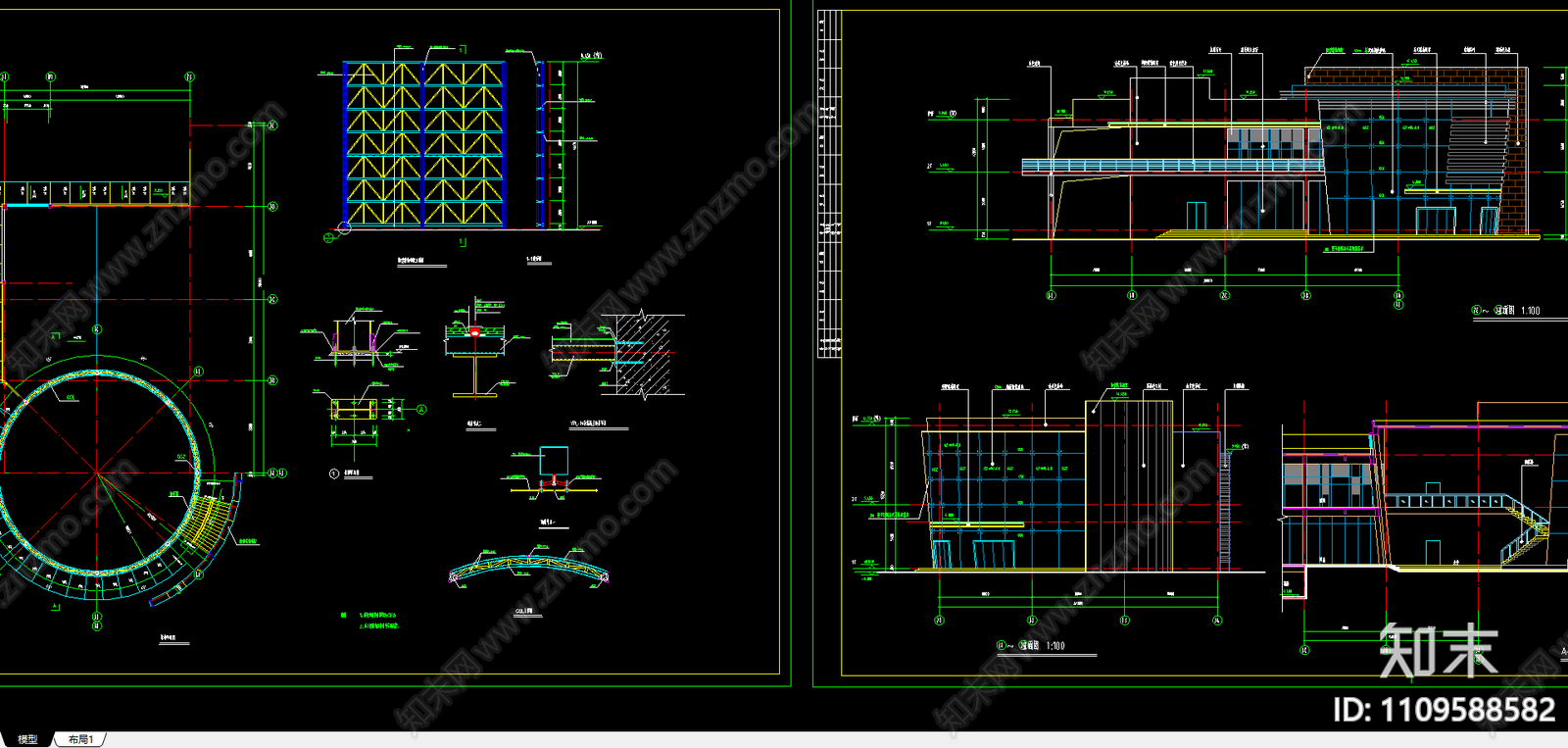This screenshot has height=748, width=1568.
Task: Select the revision table strip beside right sheet
Action: coord(829,186)
